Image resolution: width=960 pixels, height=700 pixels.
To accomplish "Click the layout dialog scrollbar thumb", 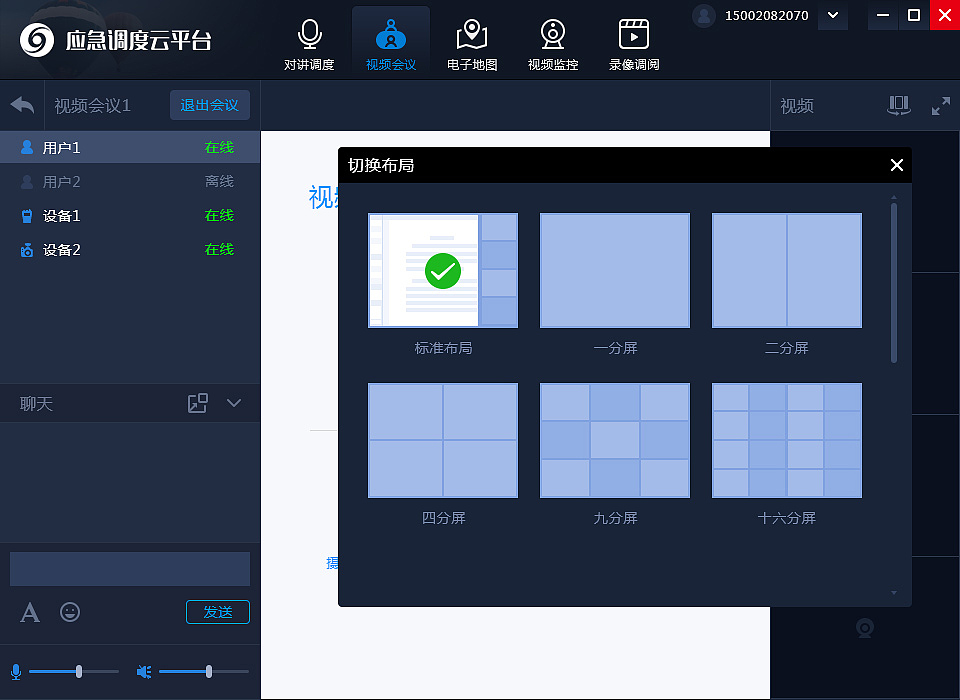I will coord(894,282).
